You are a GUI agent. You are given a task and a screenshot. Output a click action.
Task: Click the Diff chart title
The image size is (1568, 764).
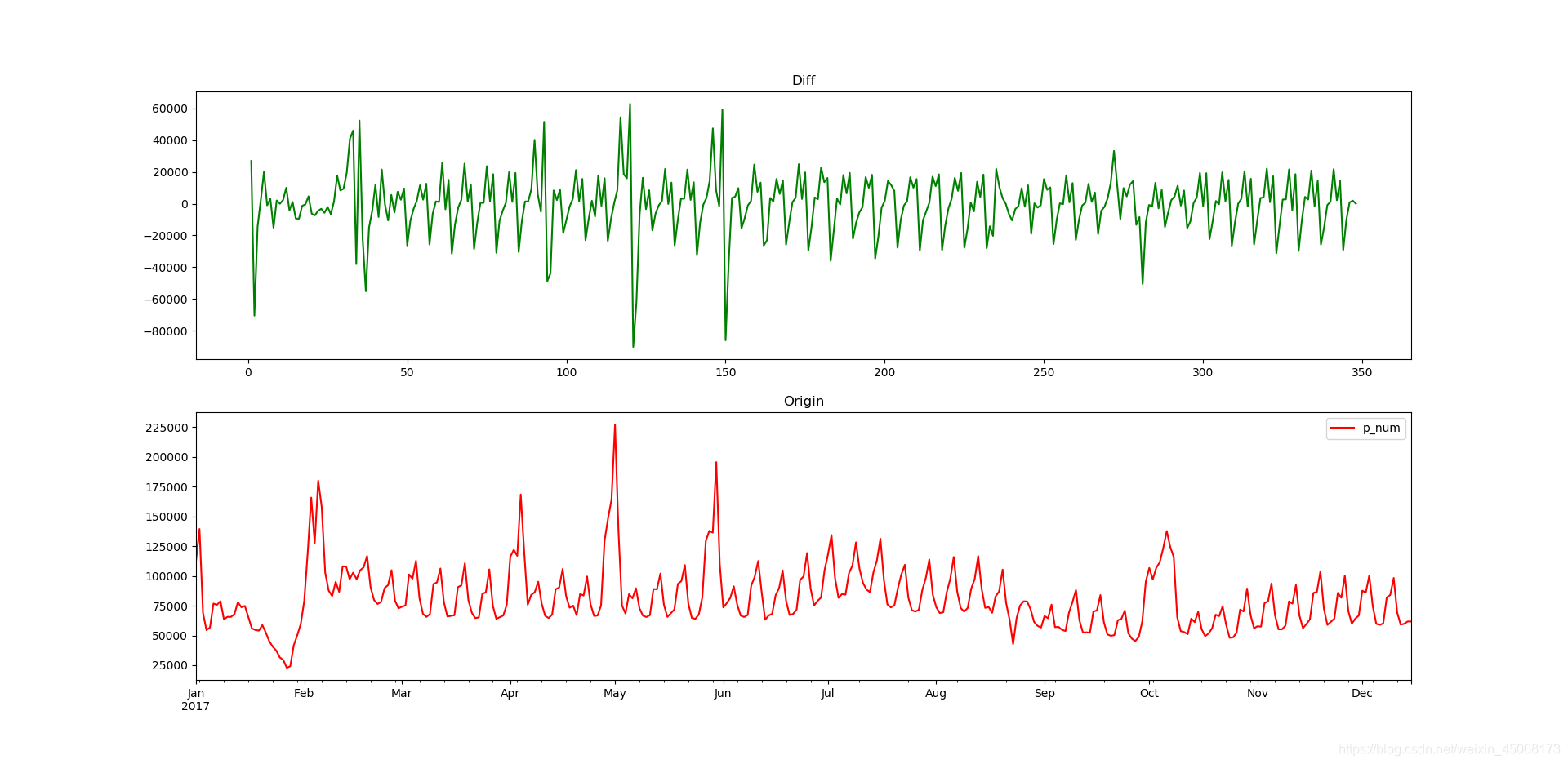click(804, 80)
